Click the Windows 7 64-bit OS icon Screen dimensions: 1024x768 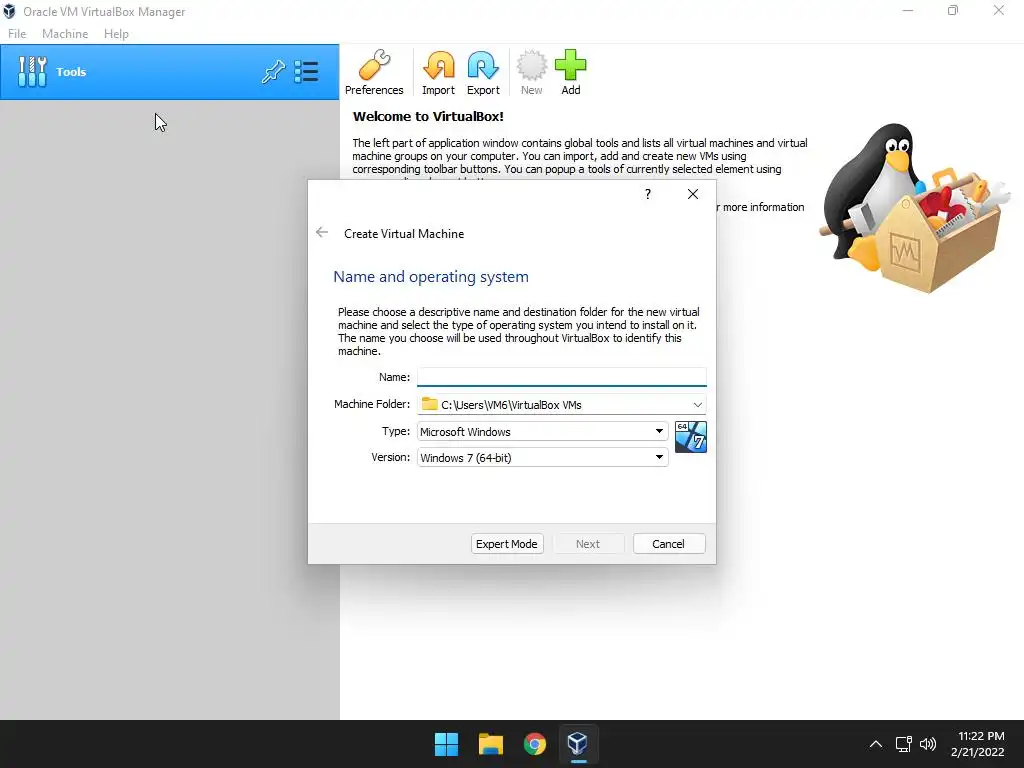(690, 437)
